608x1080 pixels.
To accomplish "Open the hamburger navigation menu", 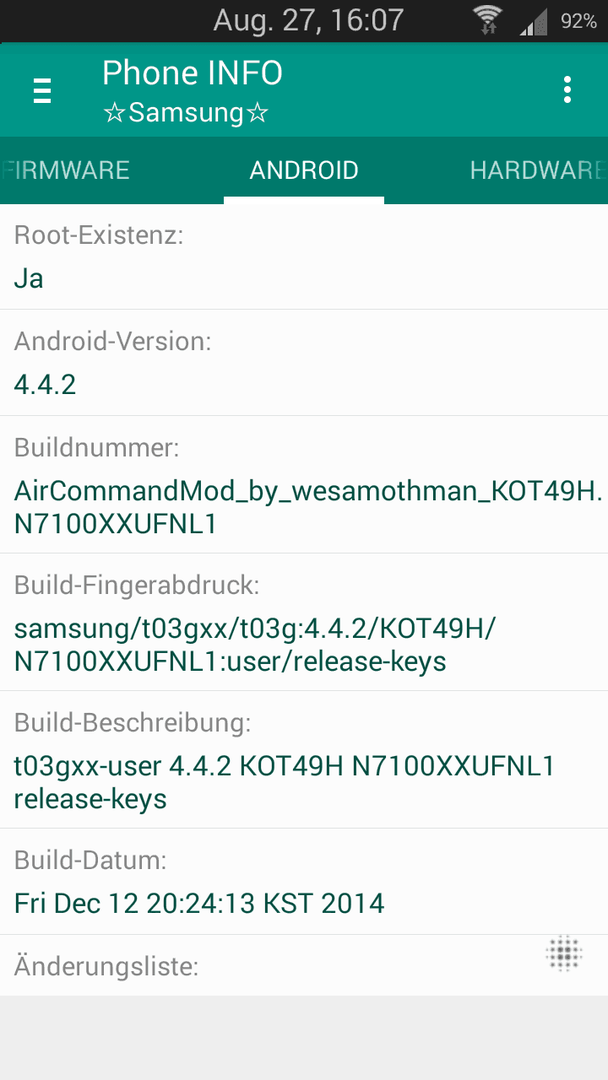I will tap(42, 90).
